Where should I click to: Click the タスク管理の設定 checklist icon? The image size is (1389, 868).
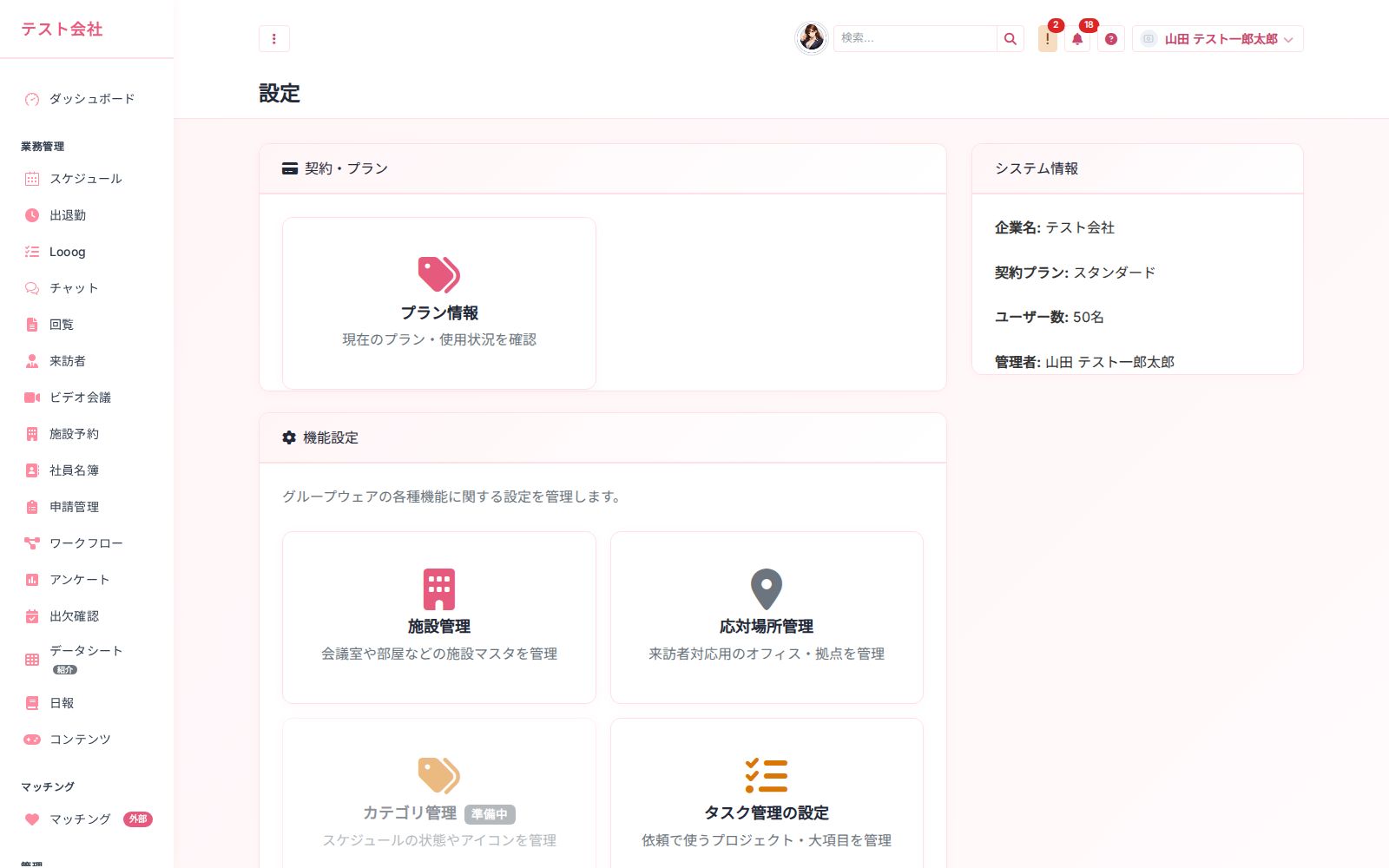(767, 775)
